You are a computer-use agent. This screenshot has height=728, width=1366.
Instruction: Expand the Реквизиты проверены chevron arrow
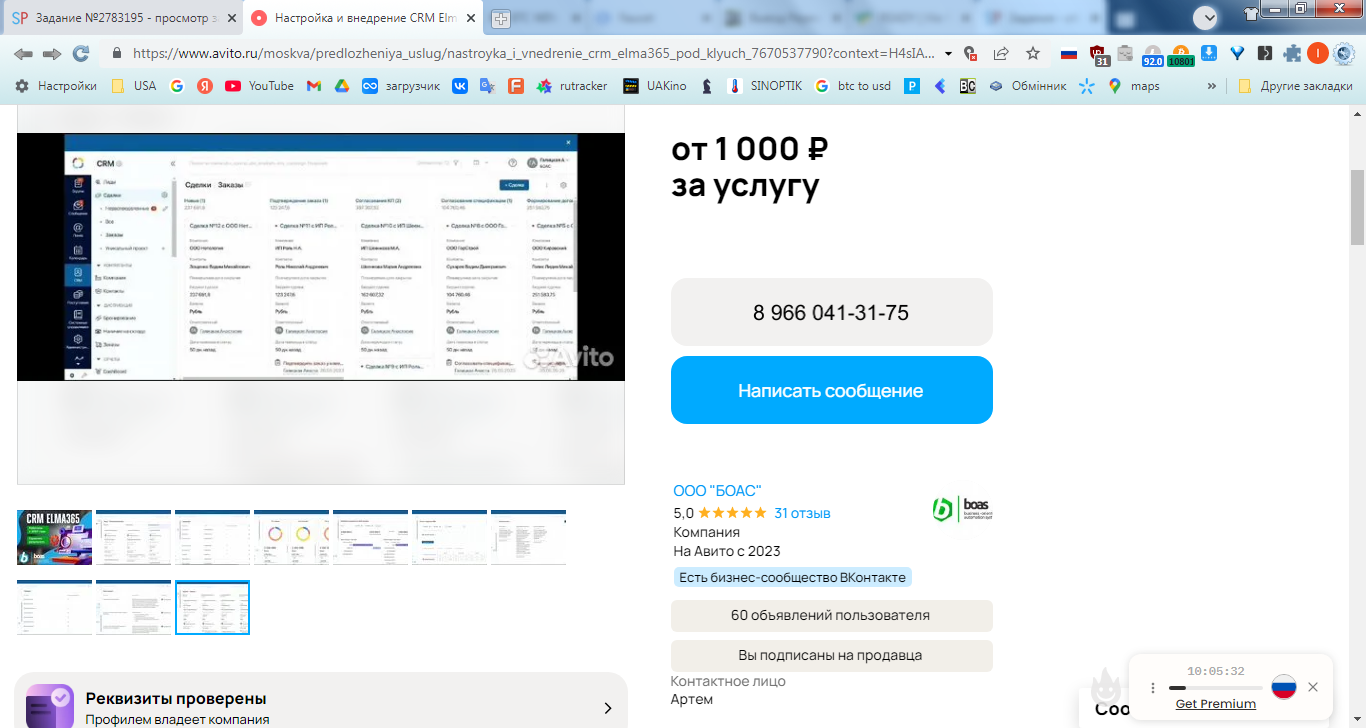pyautogui.click(x=608, y=708)
